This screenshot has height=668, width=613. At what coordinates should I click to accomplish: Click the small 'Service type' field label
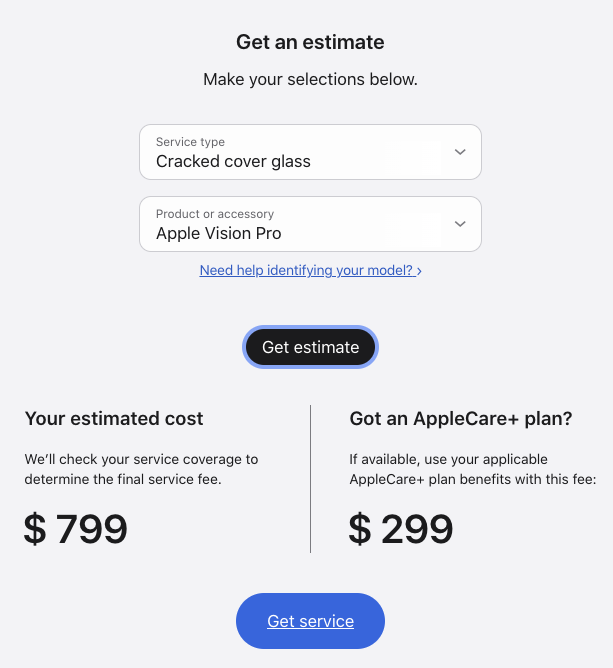click(190, 142)
